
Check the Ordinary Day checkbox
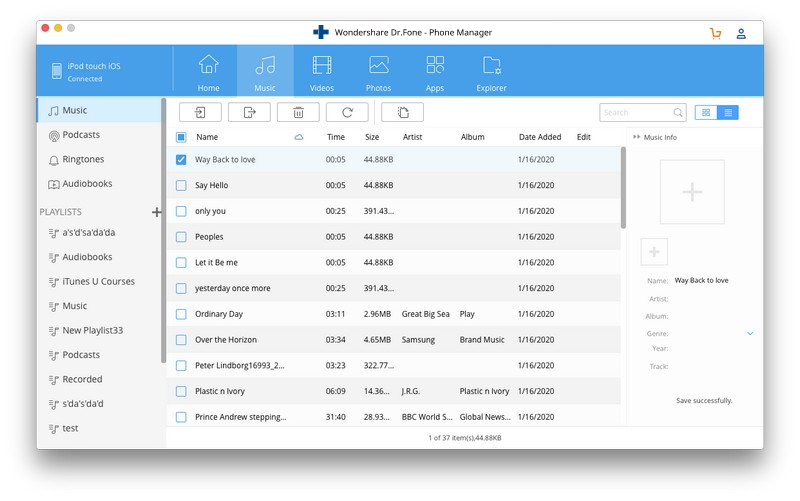[181, 314]
